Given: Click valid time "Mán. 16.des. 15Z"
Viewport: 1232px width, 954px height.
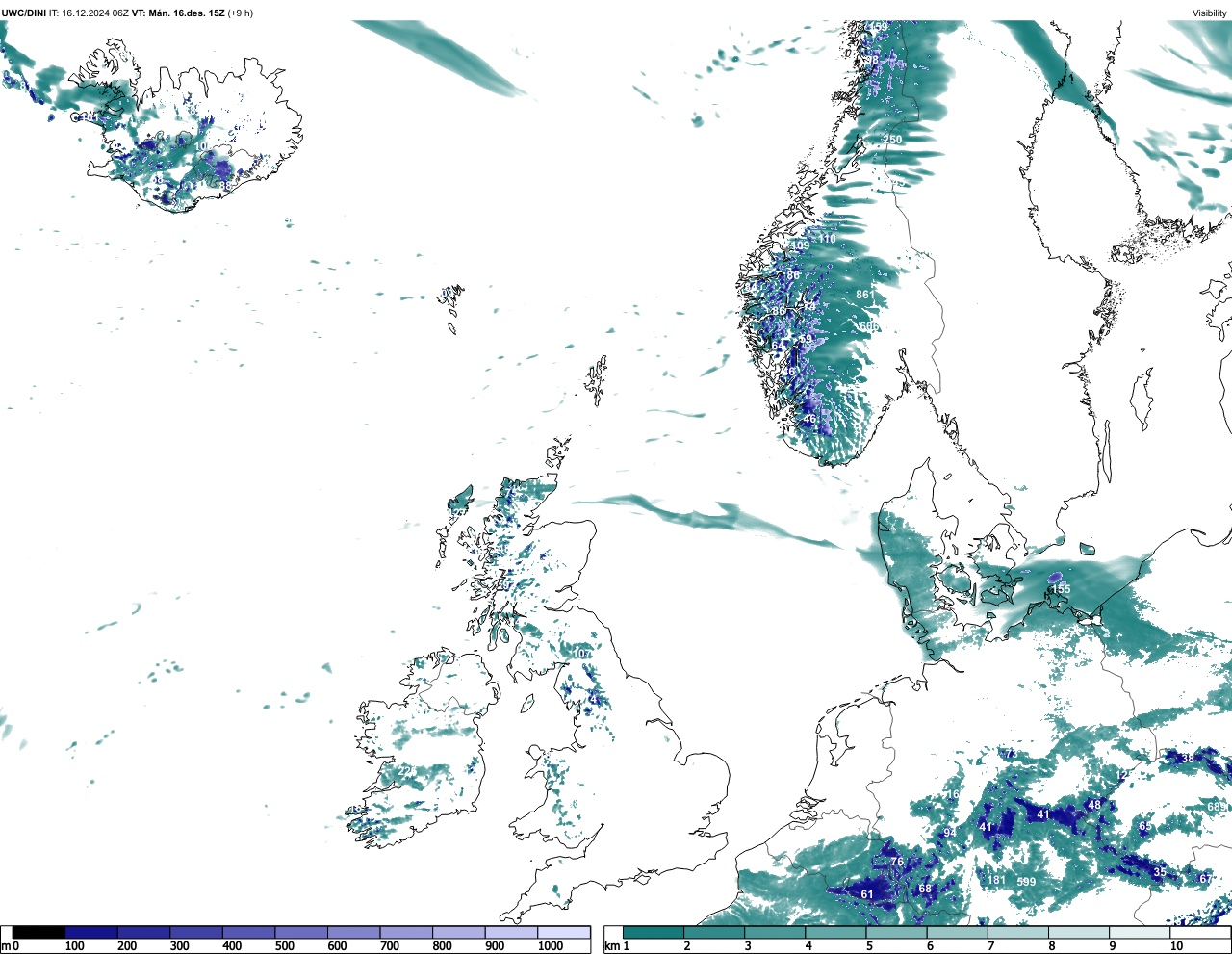Looking at the screenshot, I should point(186,13).
